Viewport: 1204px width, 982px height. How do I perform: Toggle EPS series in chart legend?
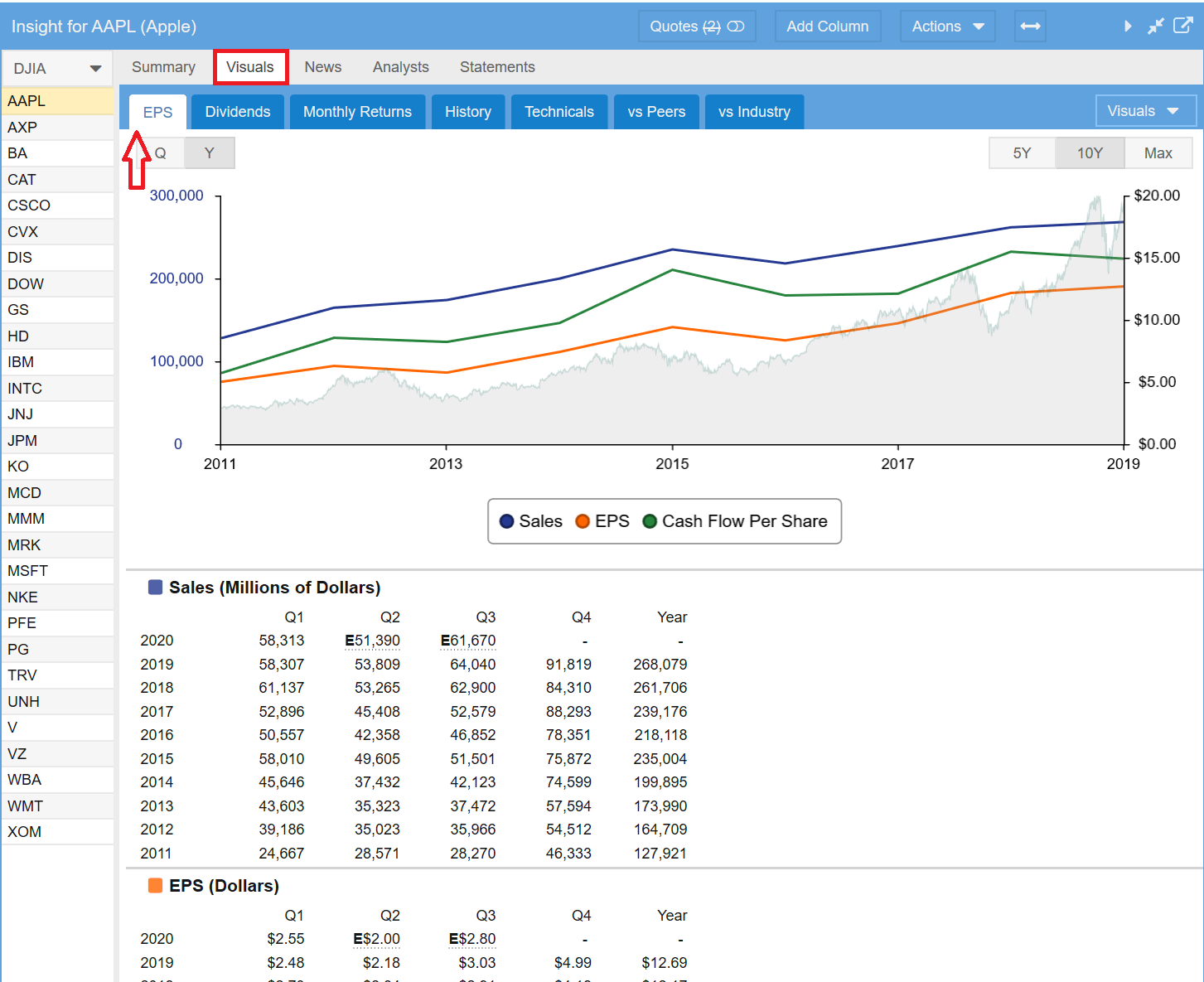tap(602, 521)
